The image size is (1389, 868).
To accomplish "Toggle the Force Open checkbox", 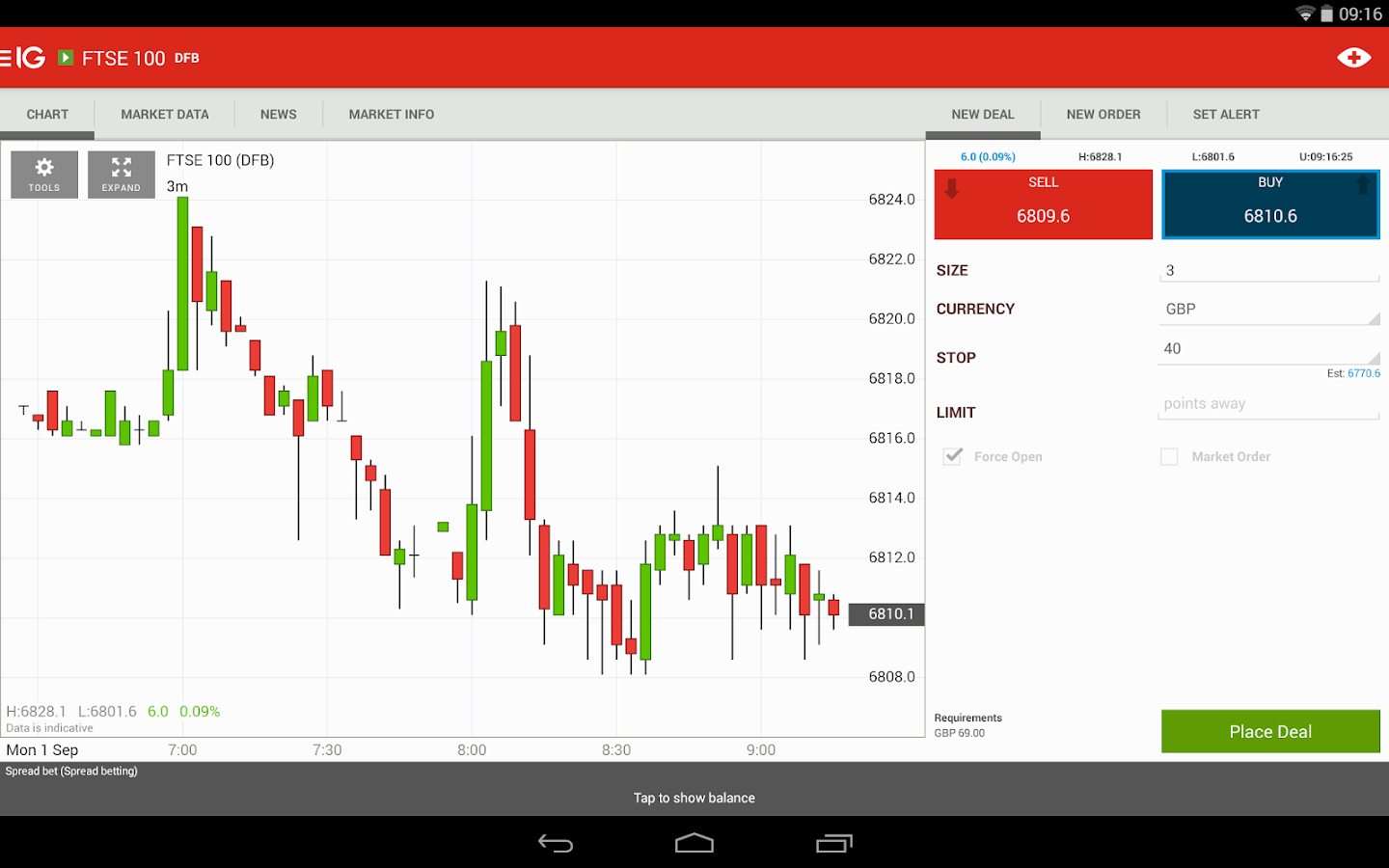I will pyautogui.click(x=953, y=456).
